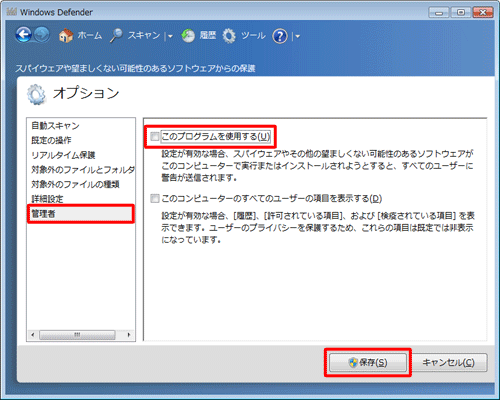Screen dimensions: 500x400
Task: Click the forward navigation arrow
Action: coord(42,35)
